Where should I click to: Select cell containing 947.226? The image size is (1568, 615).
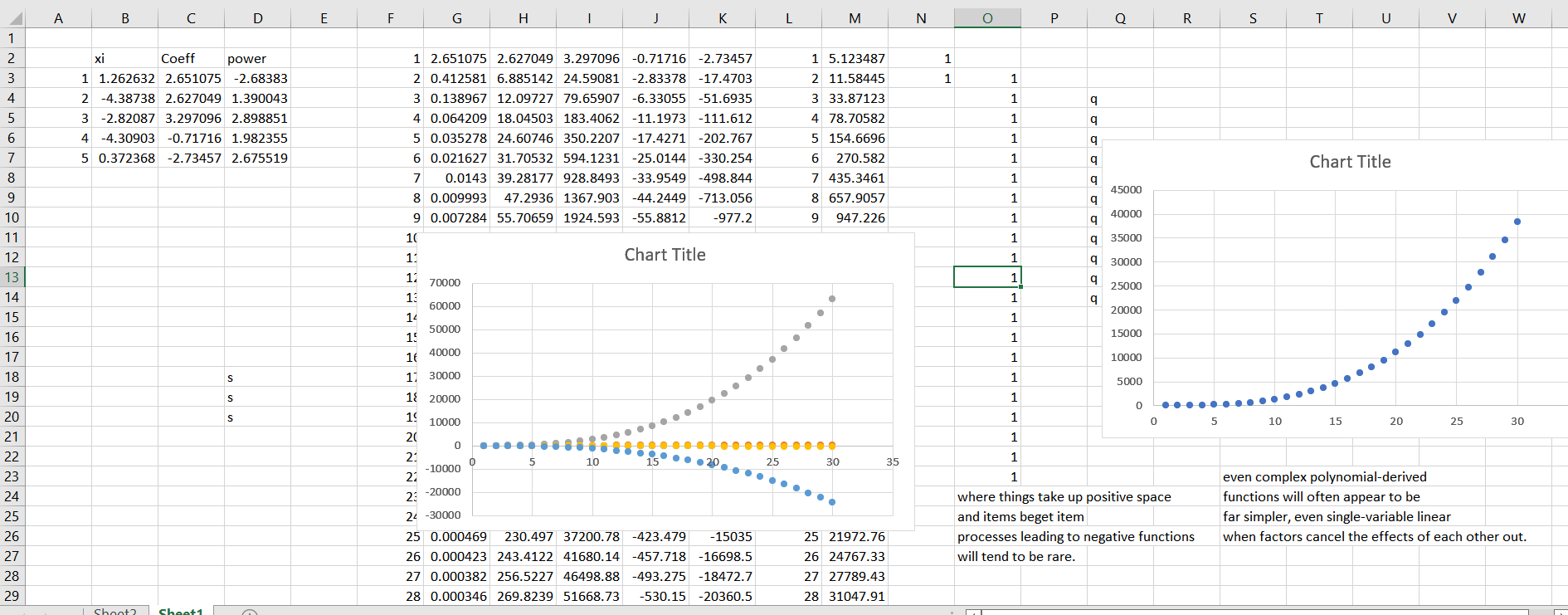tap(855, 217)
